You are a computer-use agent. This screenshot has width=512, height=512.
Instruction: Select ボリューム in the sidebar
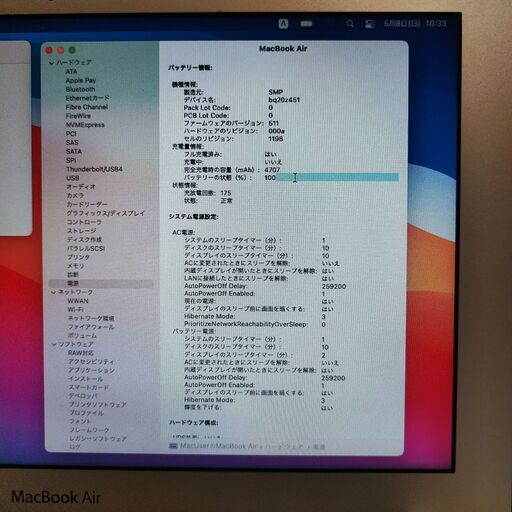pos(82,336)
